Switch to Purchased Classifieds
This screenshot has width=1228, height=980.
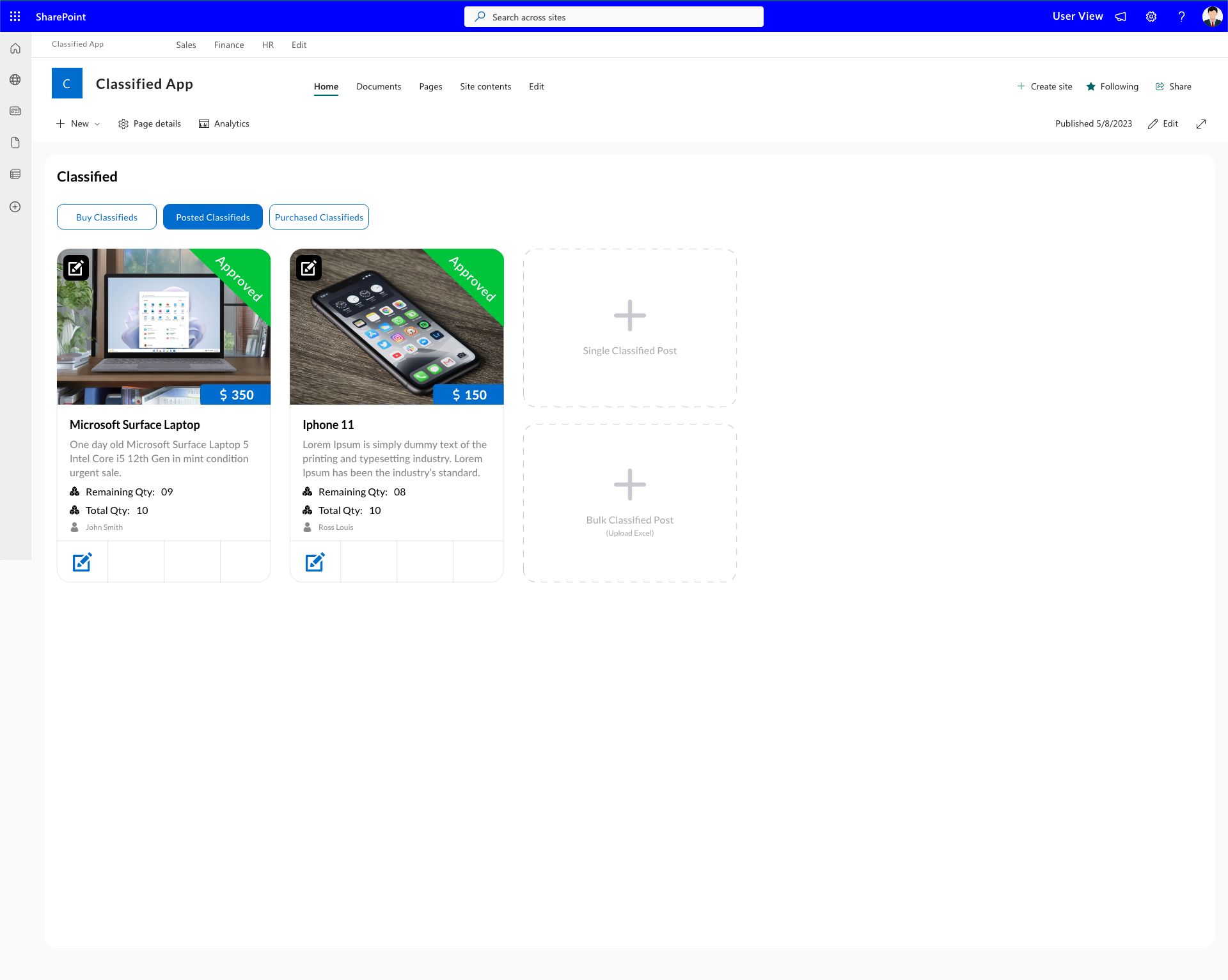[x=319, y=217]
